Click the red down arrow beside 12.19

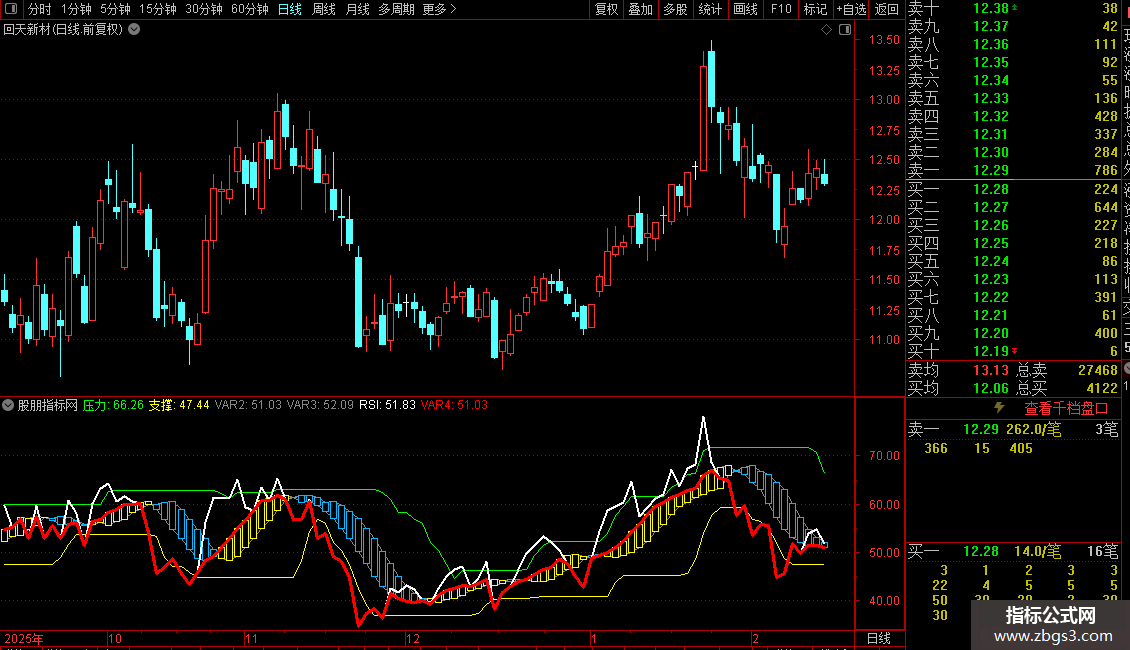pyautogui.click(x=1015, y=351)
